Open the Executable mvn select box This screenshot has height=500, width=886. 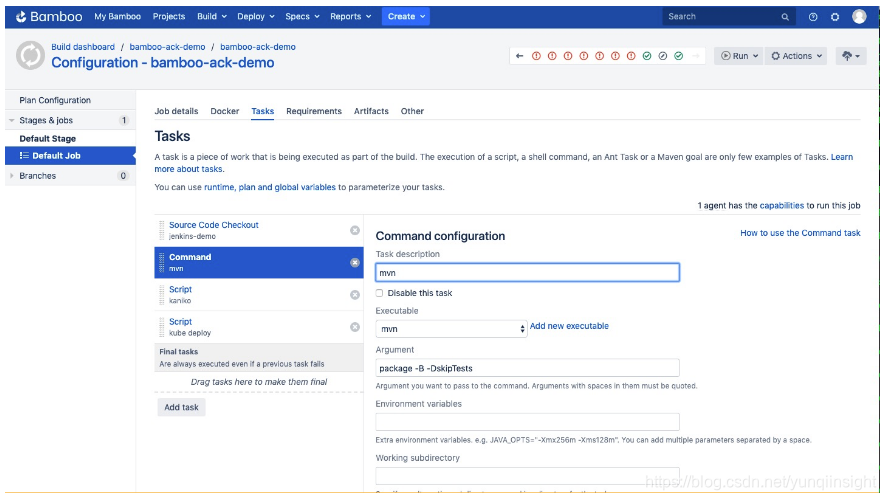[x=451, y=329]
